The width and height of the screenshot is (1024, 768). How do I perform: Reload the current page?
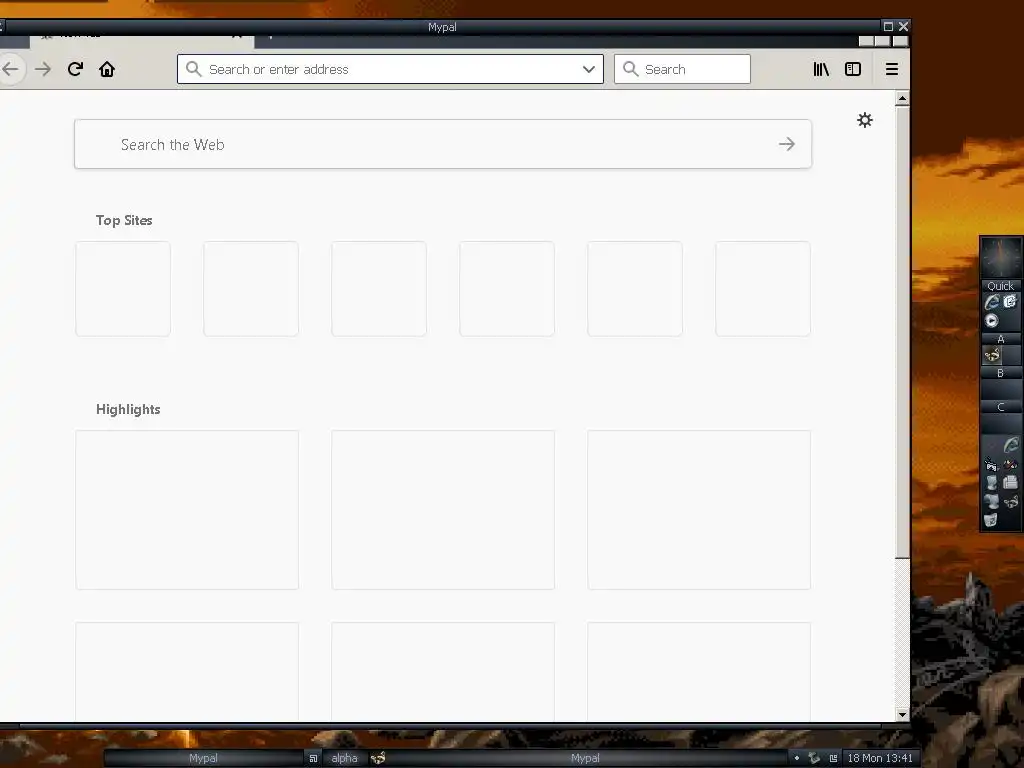click(x=75, y=69)
